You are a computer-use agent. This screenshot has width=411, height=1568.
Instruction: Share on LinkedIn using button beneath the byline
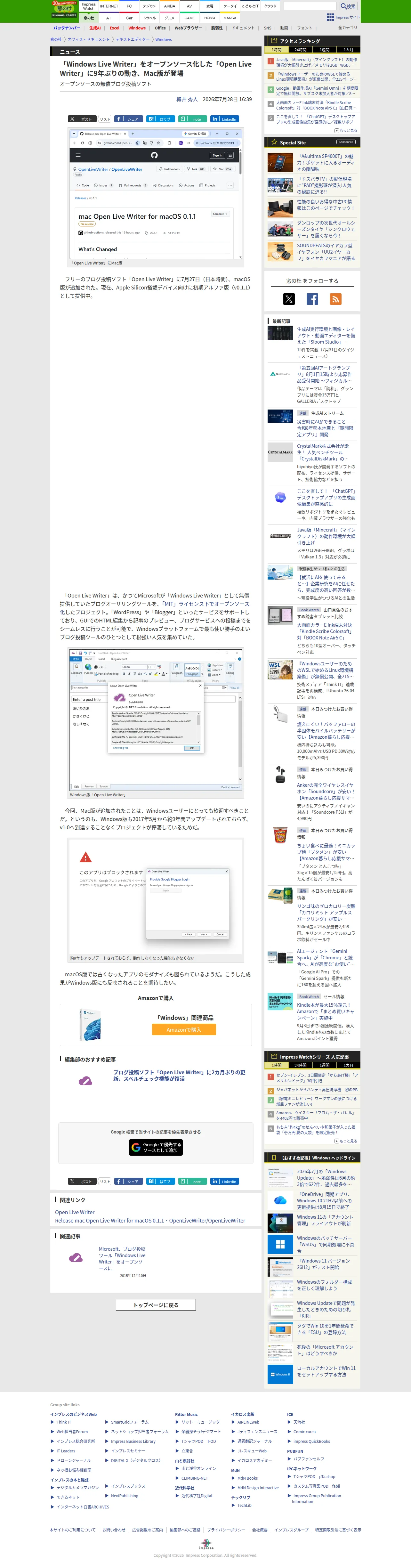(225, 119)
